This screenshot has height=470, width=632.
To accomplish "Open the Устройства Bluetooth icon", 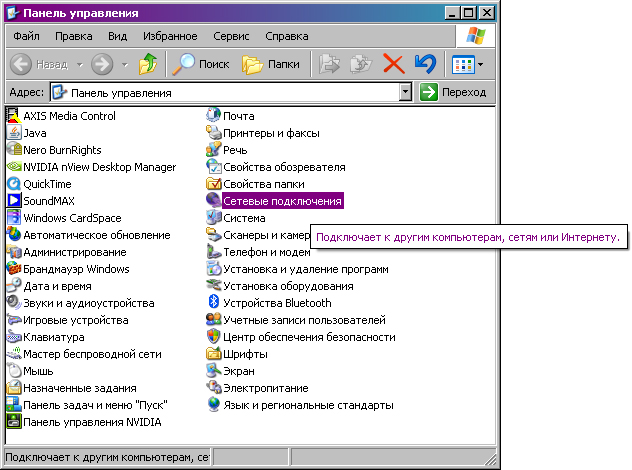I will pyautogui.click(x=213, y=303).
